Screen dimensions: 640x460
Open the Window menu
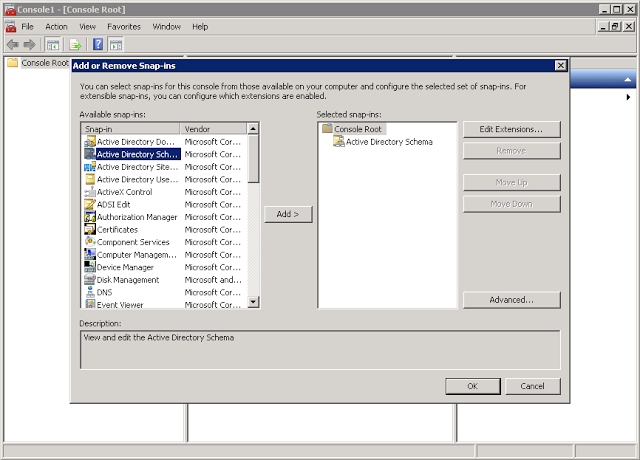tap(167, 27)
